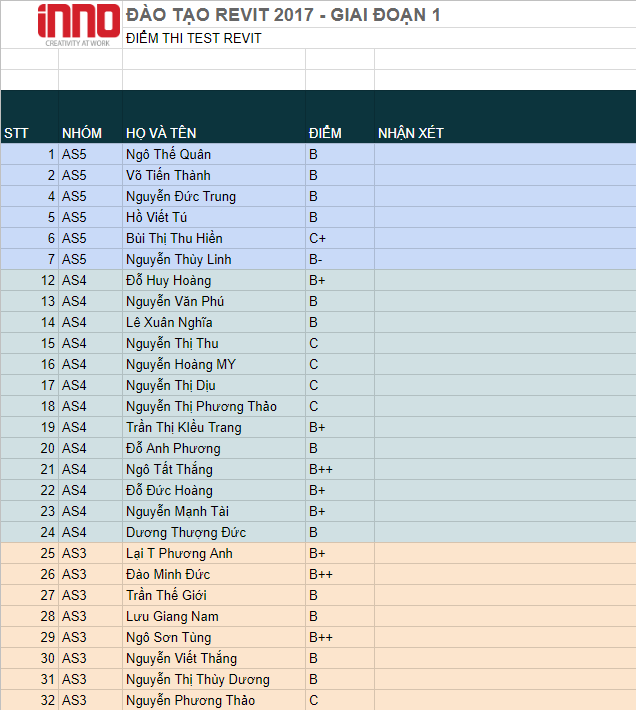Click the name 'Nguyễn Thị Thùy Dương'
Viewport: 636px width, 710px height.
click(198, 679)
